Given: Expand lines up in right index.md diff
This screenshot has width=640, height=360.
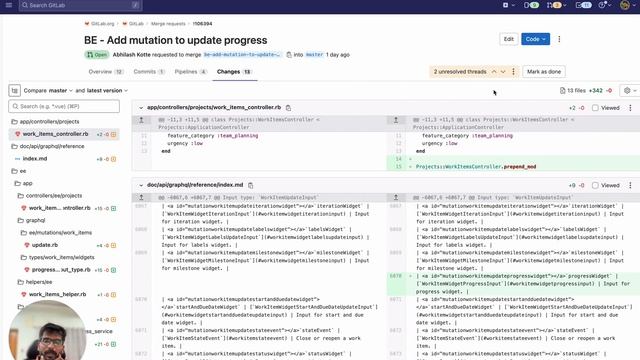Looking at the screenshot, I should [x=396, y=198].
